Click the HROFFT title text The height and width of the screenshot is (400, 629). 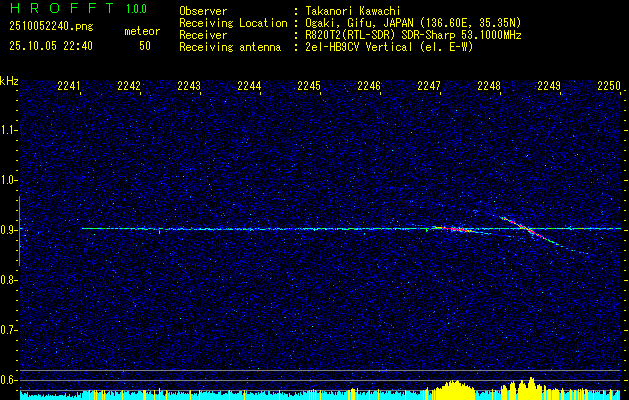[x=63, y=8]
